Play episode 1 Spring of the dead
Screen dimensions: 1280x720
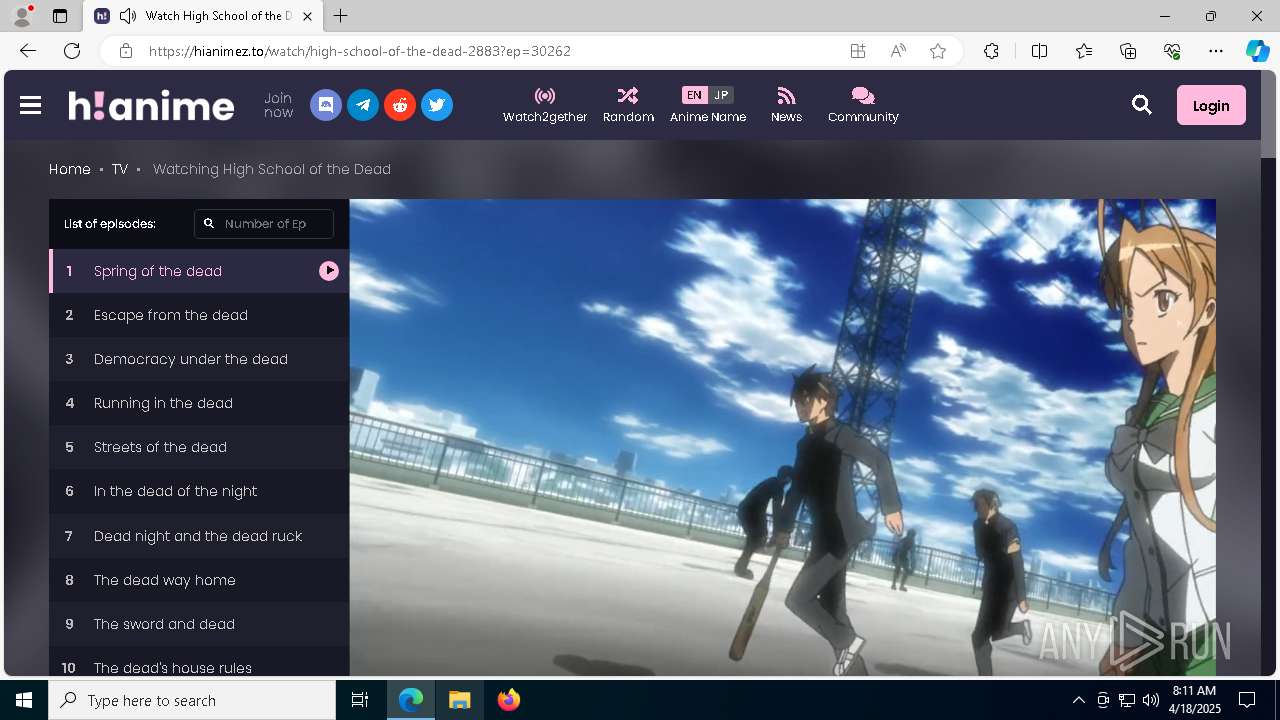point(199,271)
